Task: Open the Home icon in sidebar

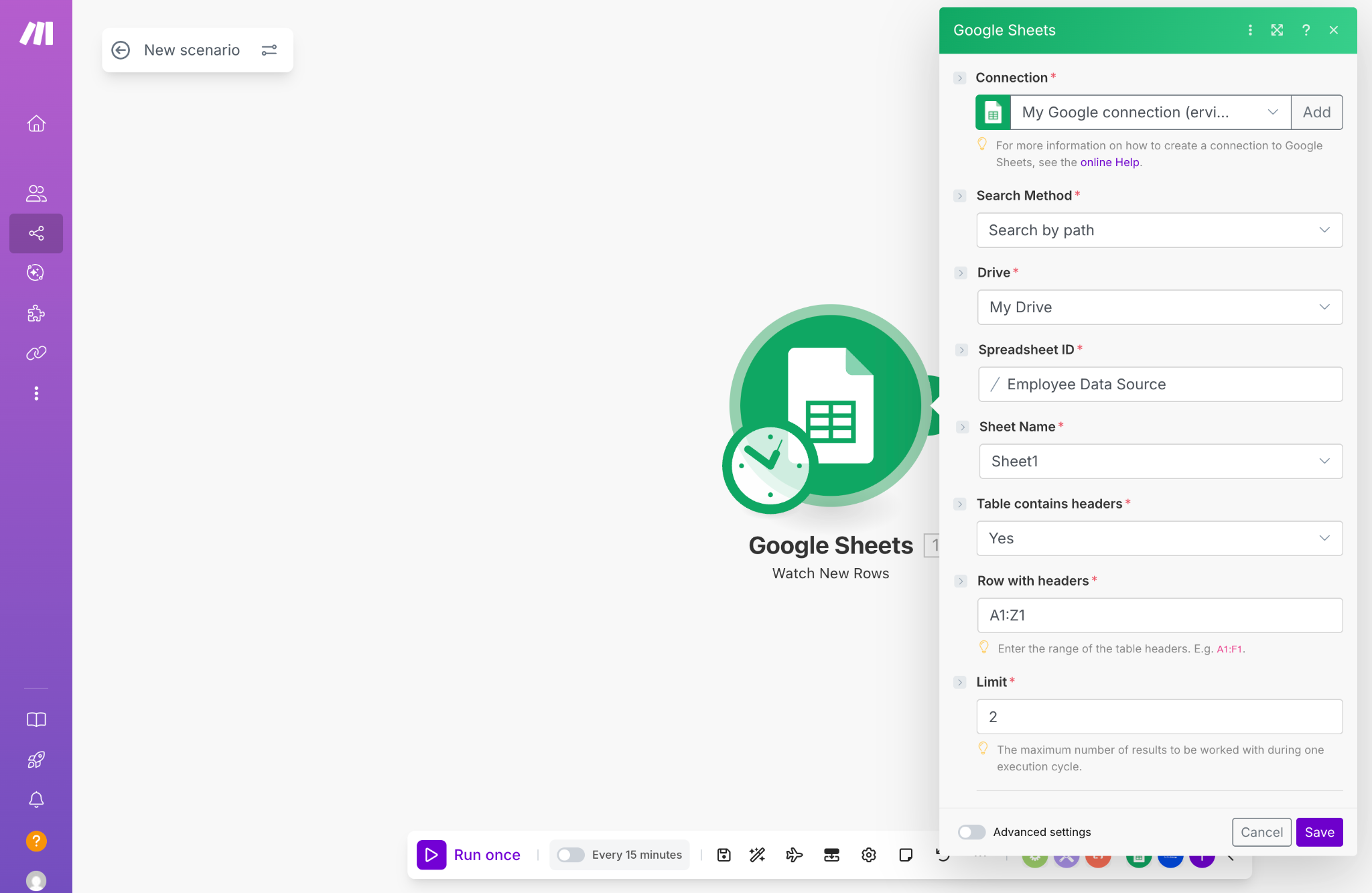Action: coord(36,123)
